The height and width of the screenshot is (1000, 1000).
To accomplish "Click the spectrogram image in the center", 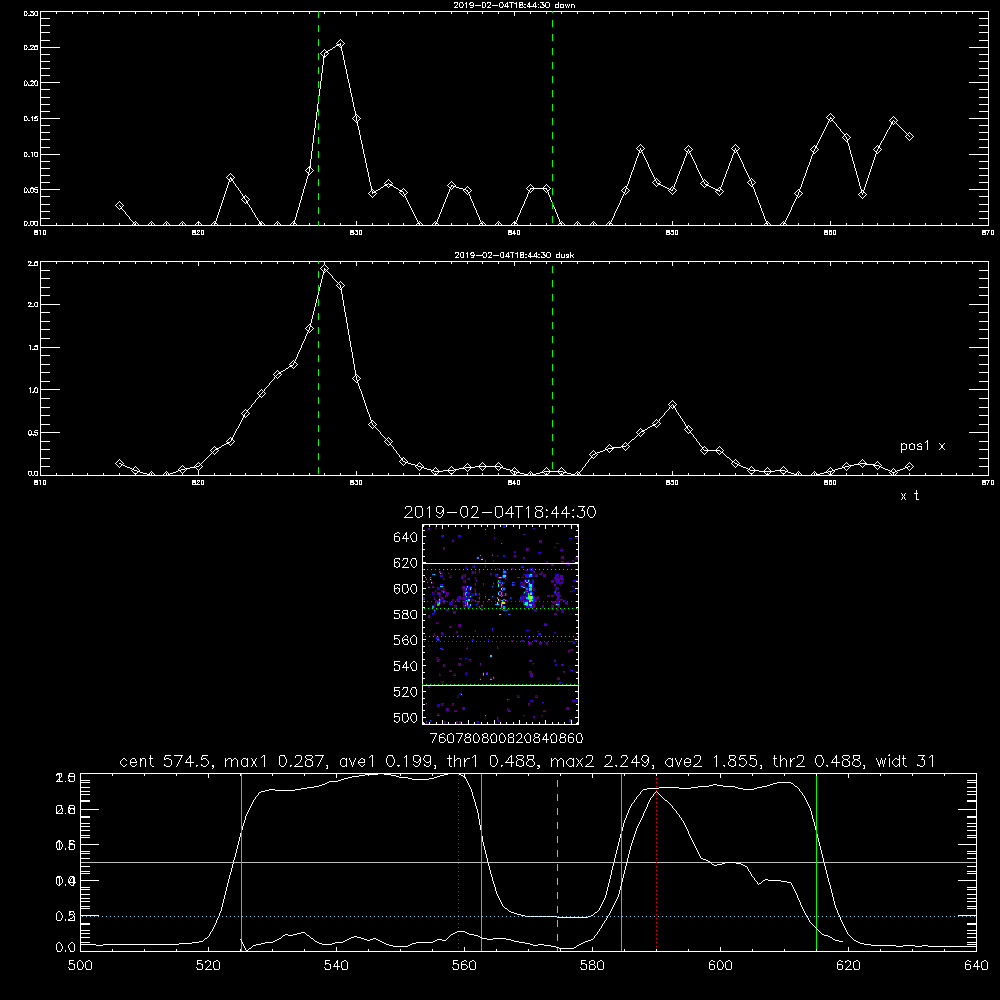I will 501,624.
